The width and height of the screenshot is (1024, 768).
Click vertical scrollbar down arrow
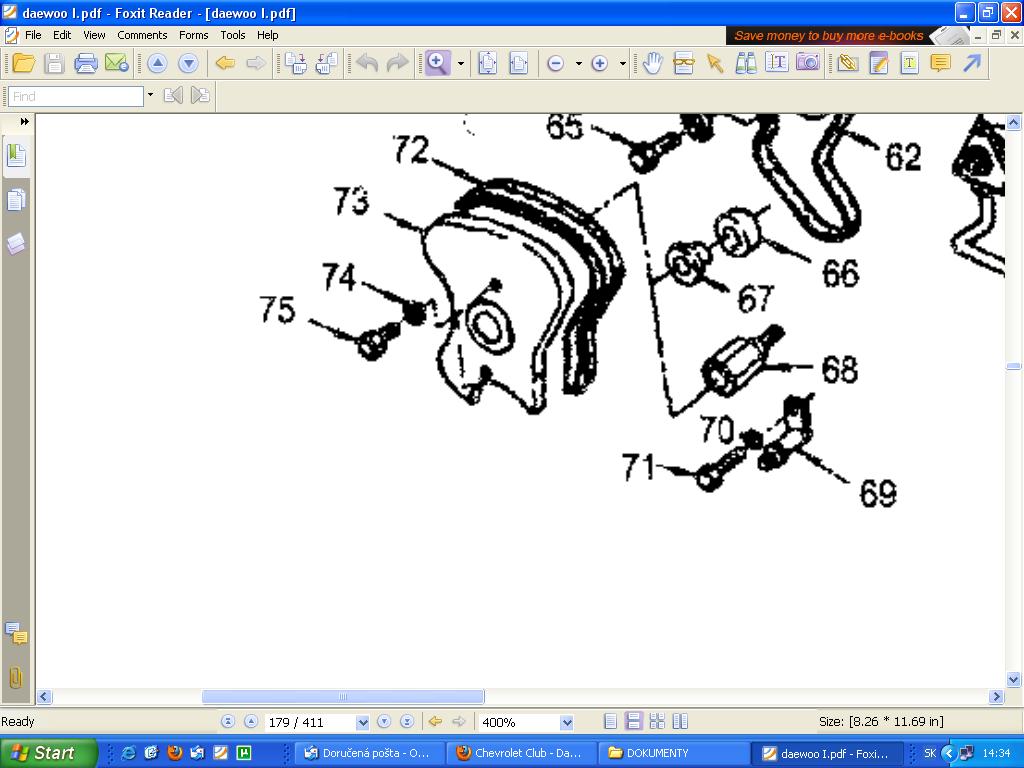1013,680
